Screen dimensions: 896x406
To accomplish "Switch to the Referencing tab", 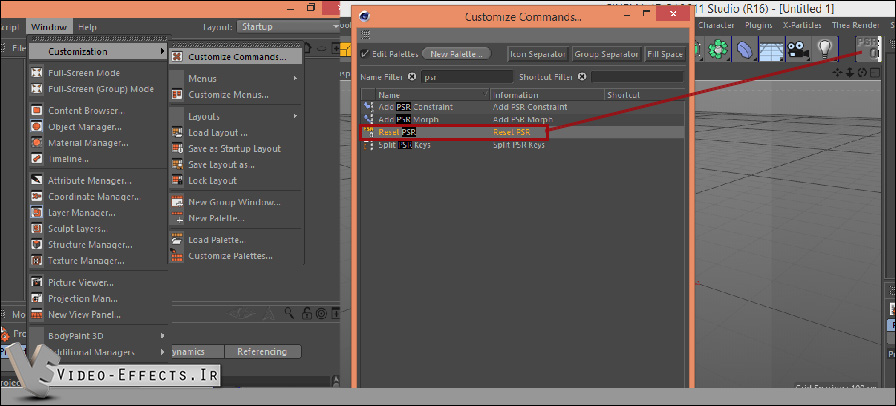I will point(262,352).
